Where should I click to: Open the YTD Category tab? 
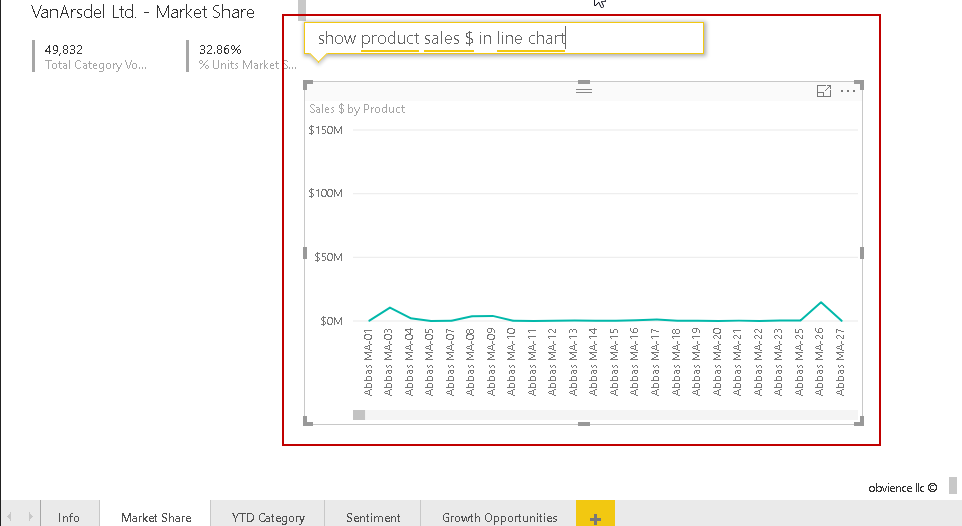(x=268, y=517)
